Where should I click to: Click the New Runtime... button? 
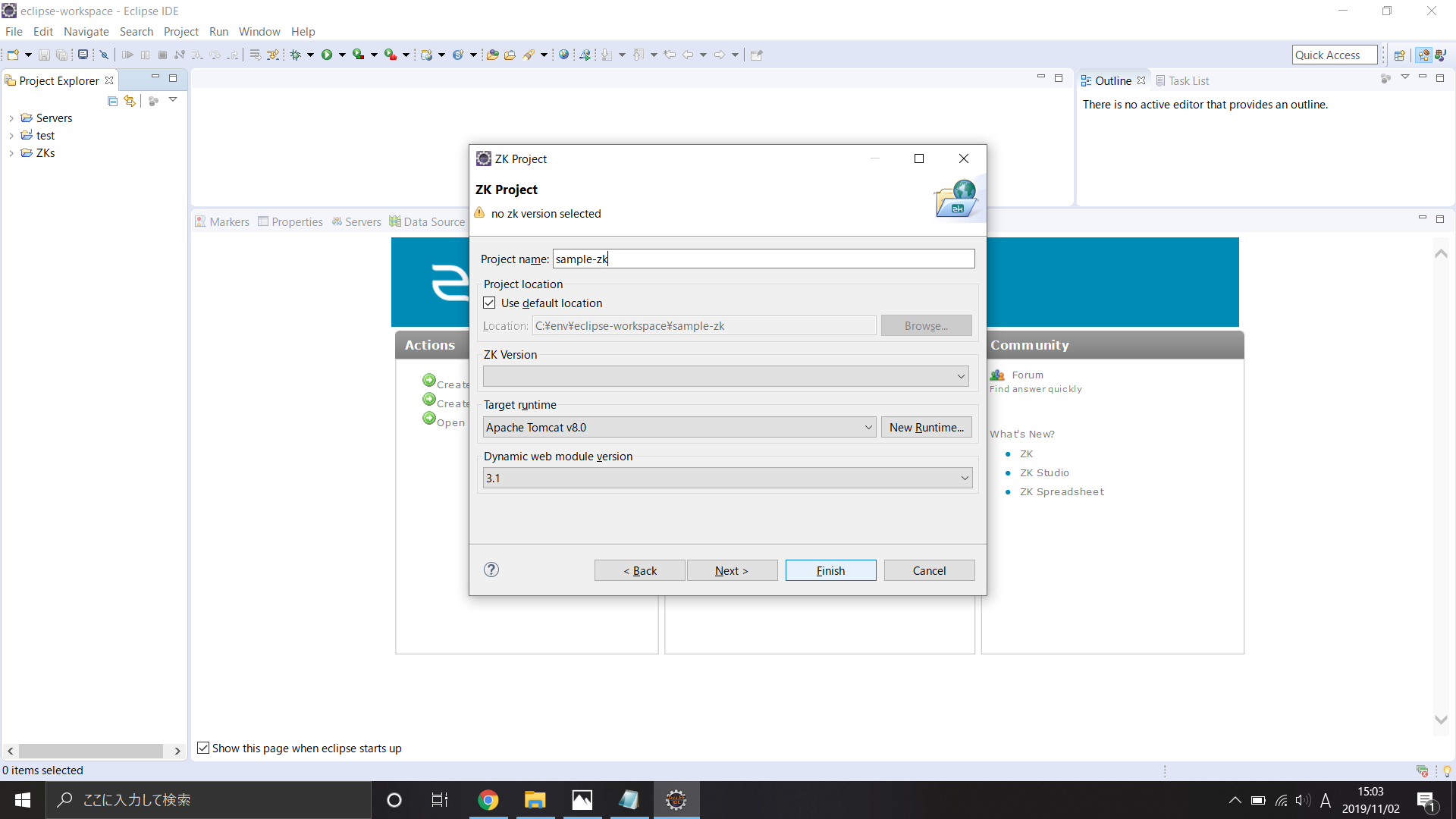926,427
